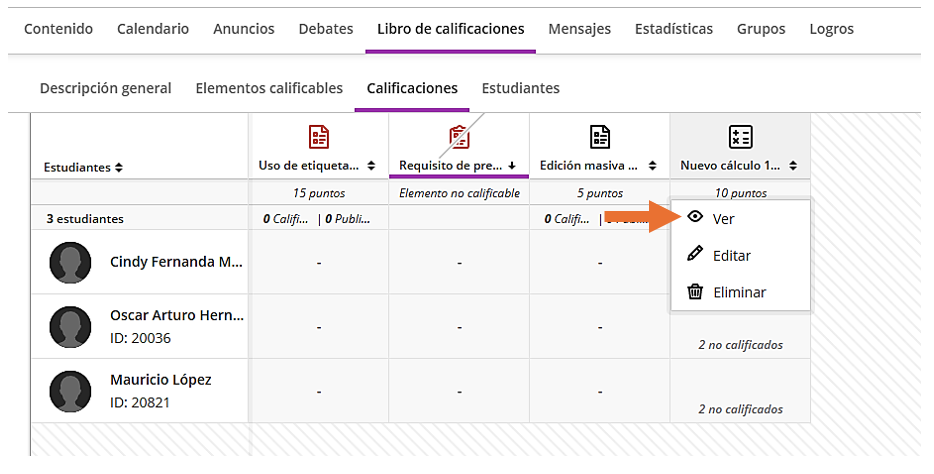Click Oscar's Uso de etiqueta grade cell
The height and width of the screenshot is (474, 934).
(318, 326)
